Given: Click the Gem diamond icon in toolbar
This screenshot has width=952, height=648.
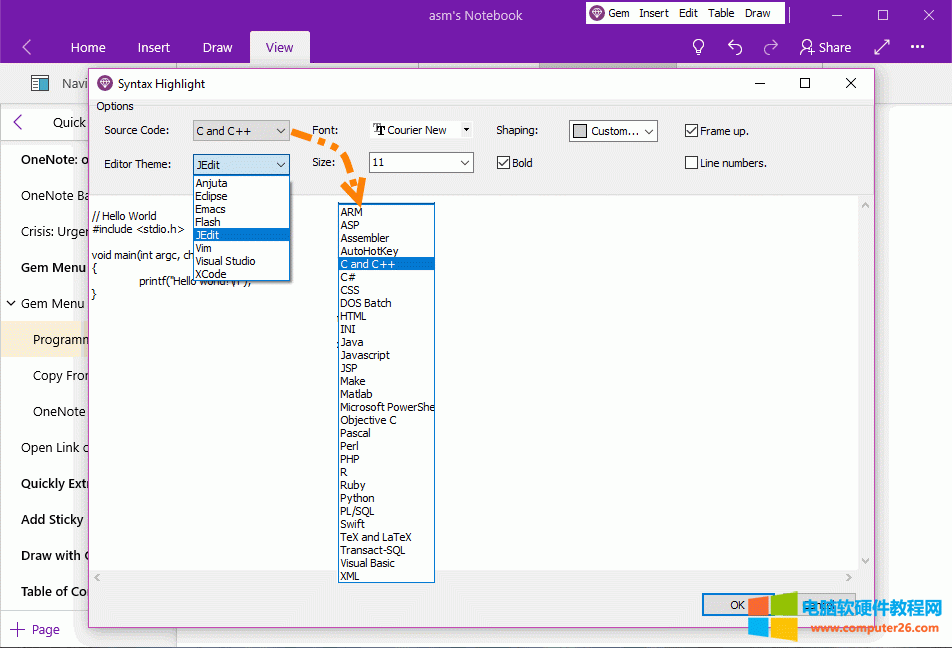Looking at the screenshot, I should pyautogui.click(x=597, y=13).
